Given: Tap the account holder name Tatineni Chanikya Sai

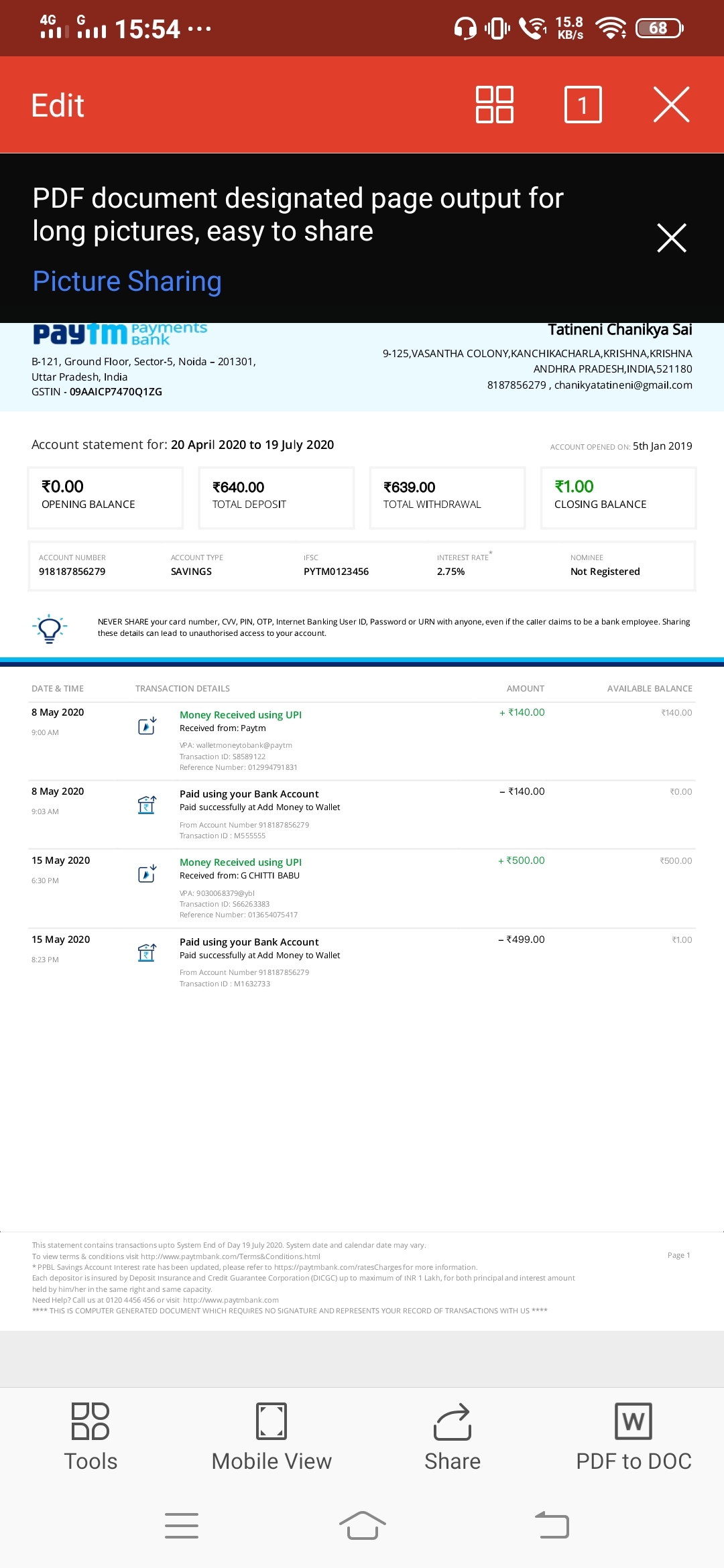Looking at the screenshot, I should point(620,330).
